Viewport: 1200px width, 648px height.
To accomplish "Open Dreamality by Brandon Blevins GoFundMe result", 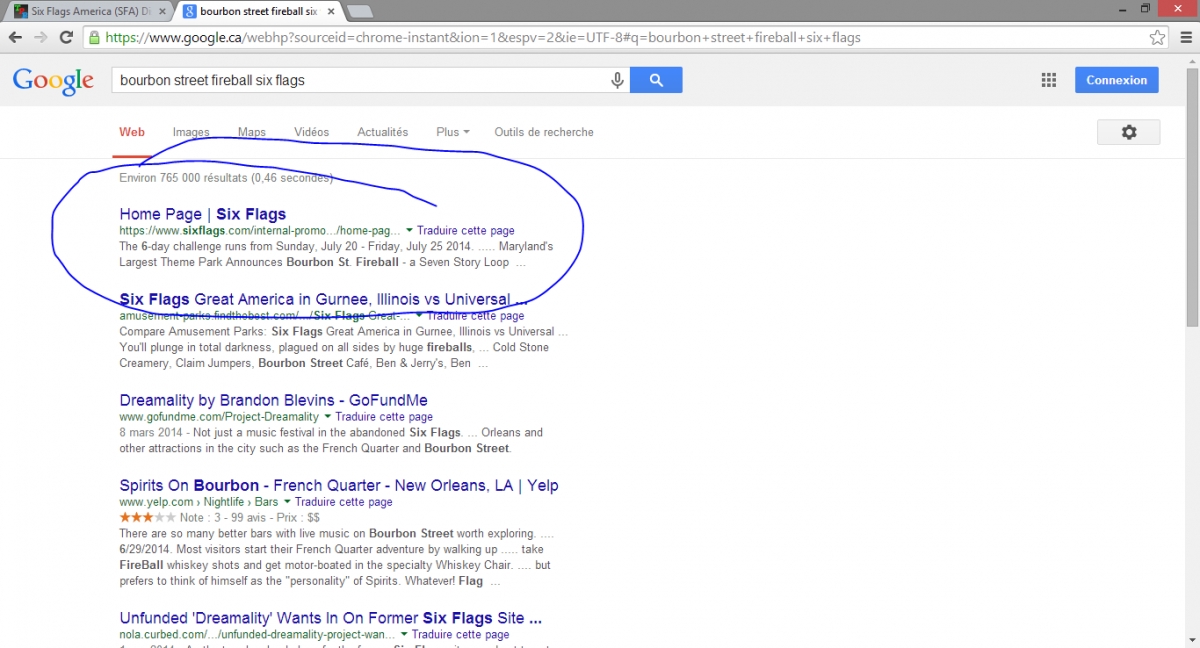I will pos(274,400).
